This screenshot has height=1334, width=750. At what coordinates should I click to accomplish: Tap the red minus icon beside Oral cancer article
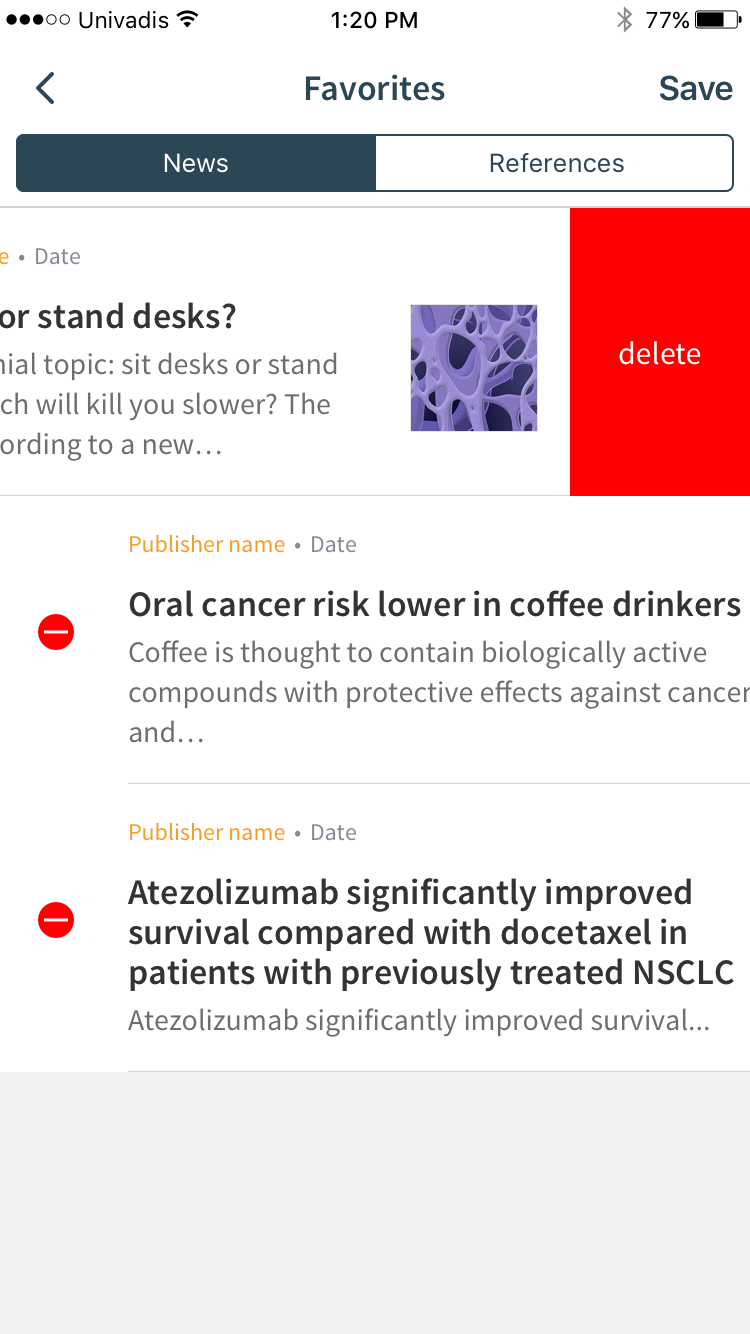(56, 632)
